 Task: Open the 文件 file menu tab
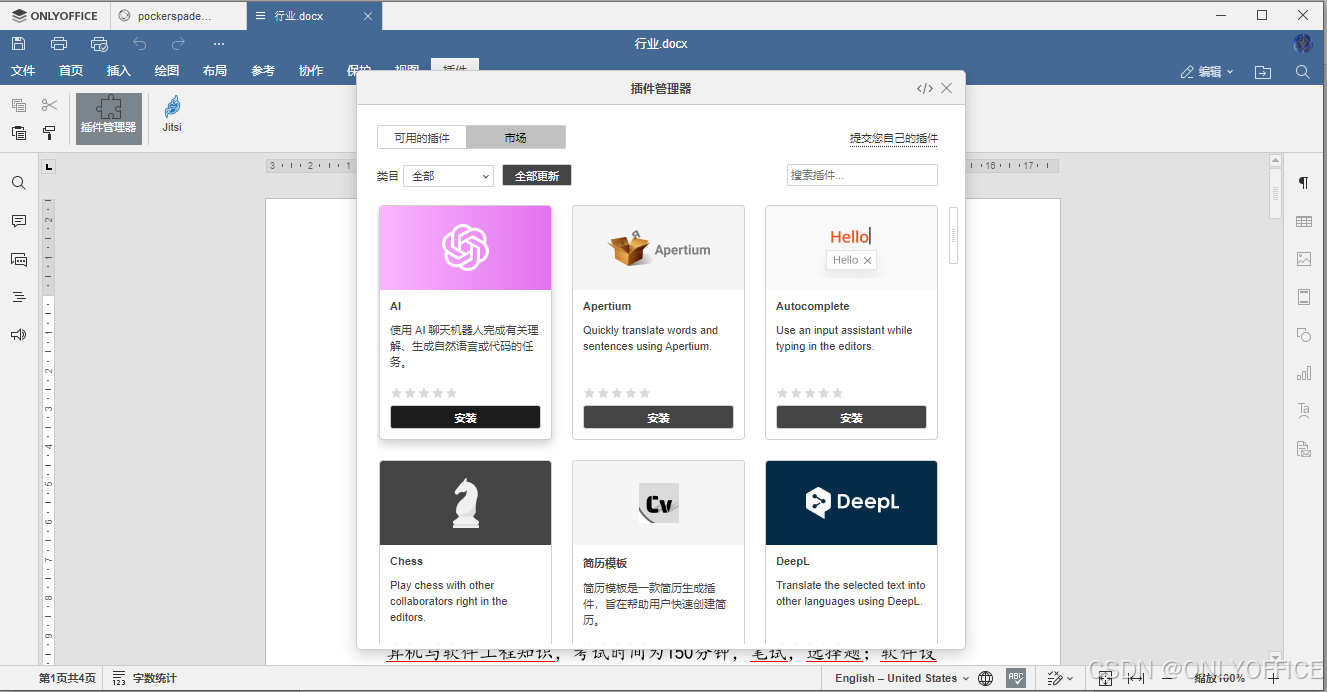pyautogui.click(x=23, y=71)
